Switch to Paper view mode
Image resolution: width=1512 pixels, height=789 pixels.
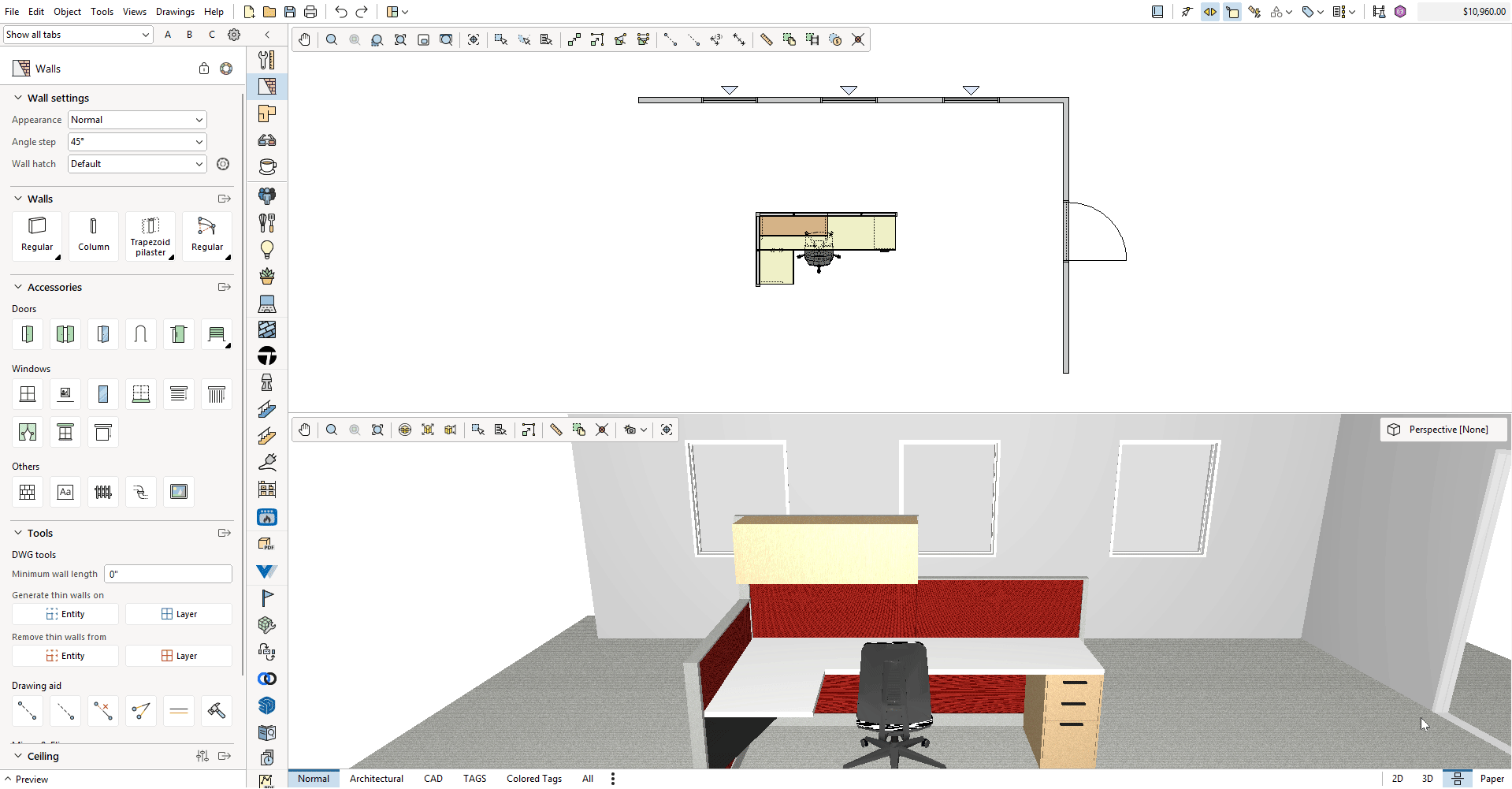[1492, 779]
